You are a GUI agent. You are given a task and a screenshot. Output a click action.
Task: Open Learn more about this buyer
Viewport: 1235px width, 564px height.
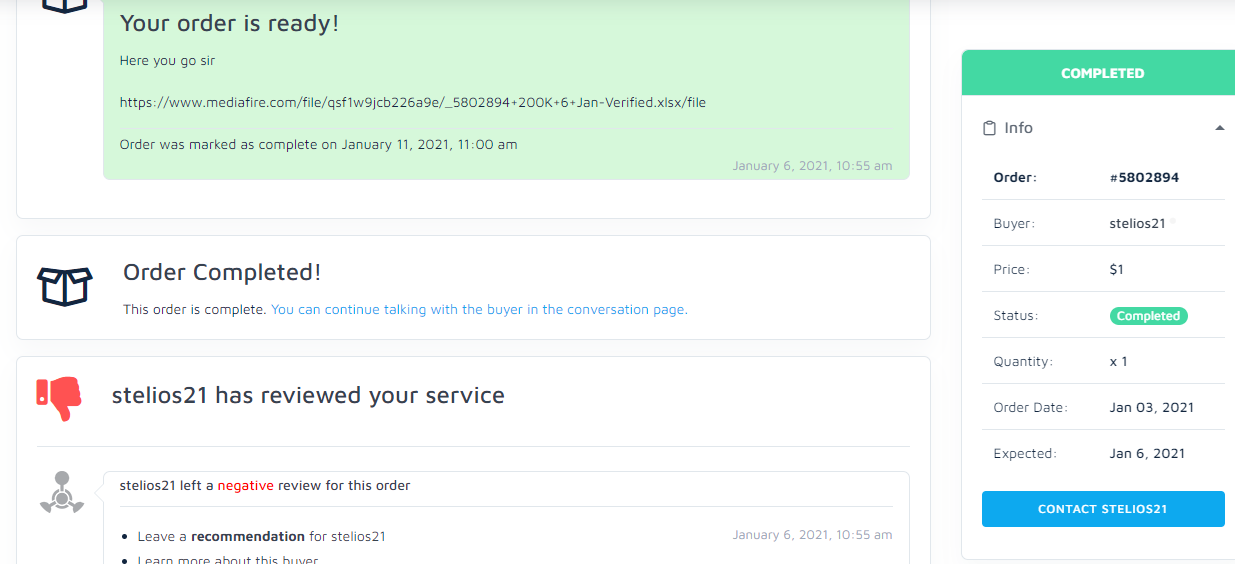(227, 559)
